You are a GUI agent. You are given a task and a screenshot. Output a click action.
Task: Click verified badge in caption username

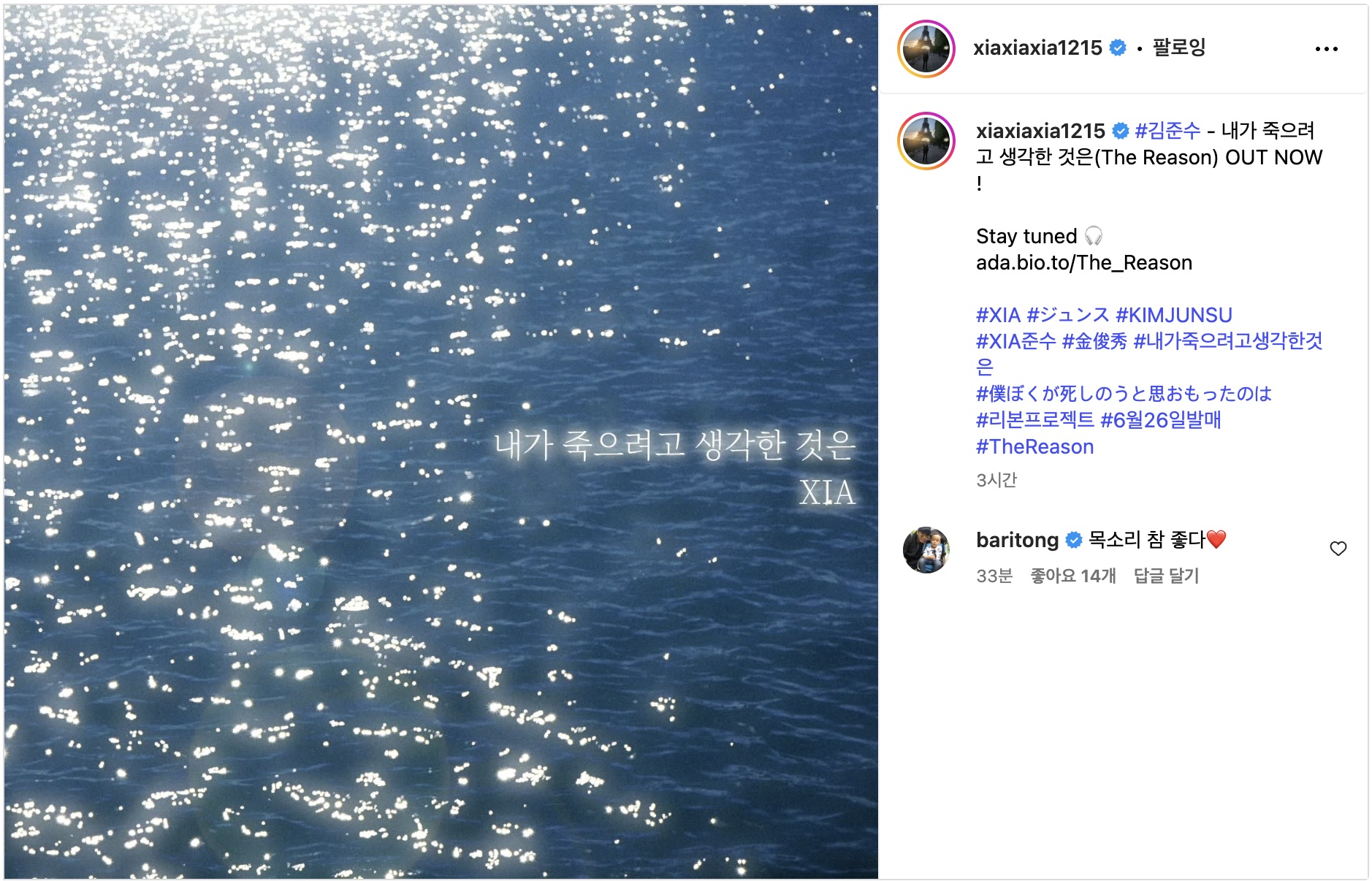pyautogui.click(x=1120, y=131)
